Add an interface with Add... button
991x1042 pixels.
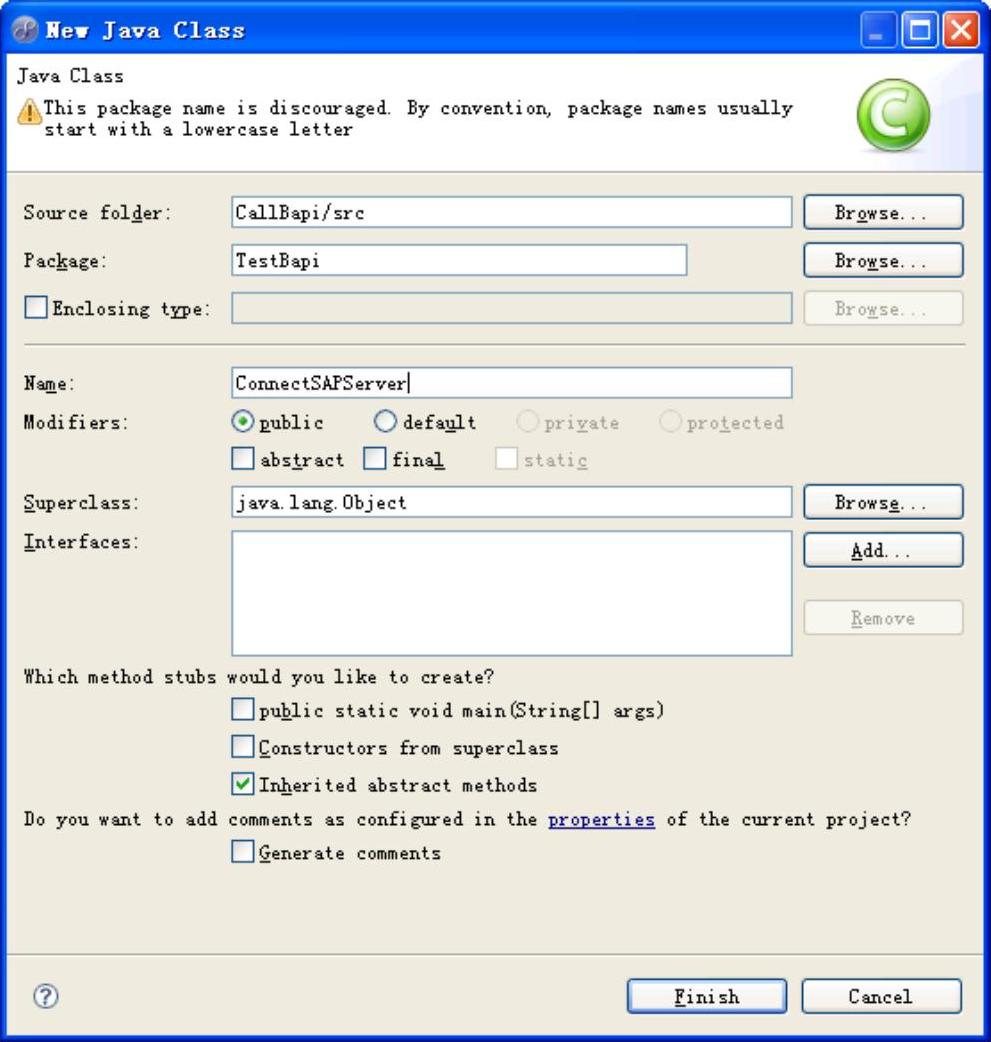coord(883,550)
